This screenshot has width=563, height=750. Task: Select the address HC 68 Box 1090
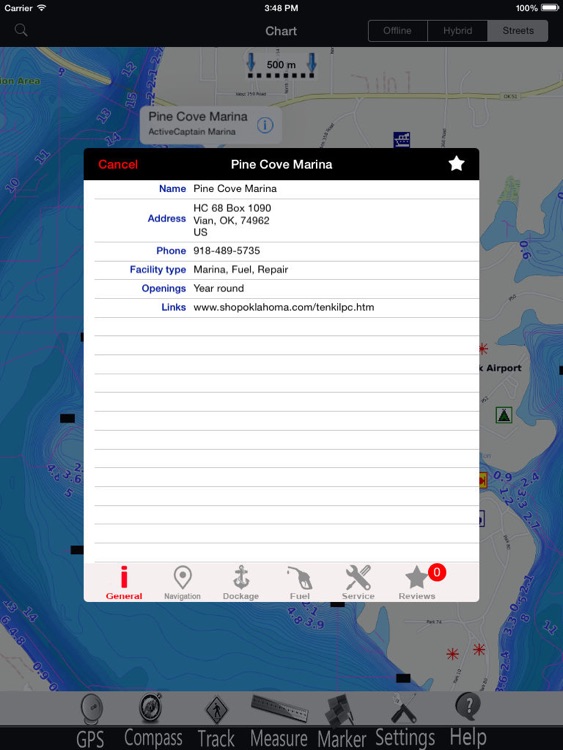232,208
